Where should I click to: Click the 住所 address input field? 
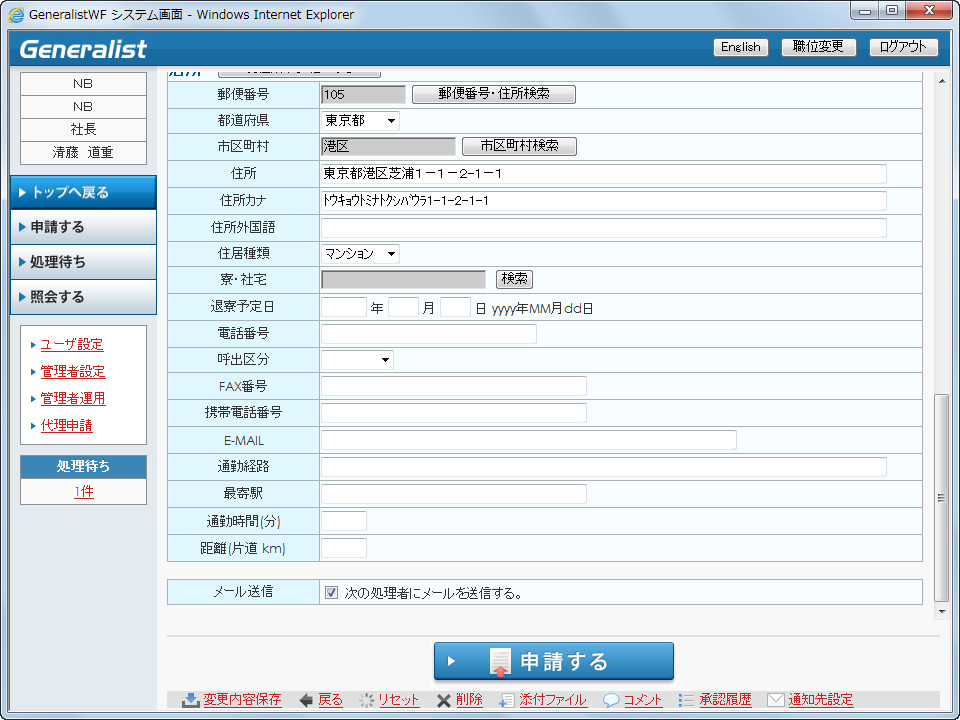pos(604,174)
